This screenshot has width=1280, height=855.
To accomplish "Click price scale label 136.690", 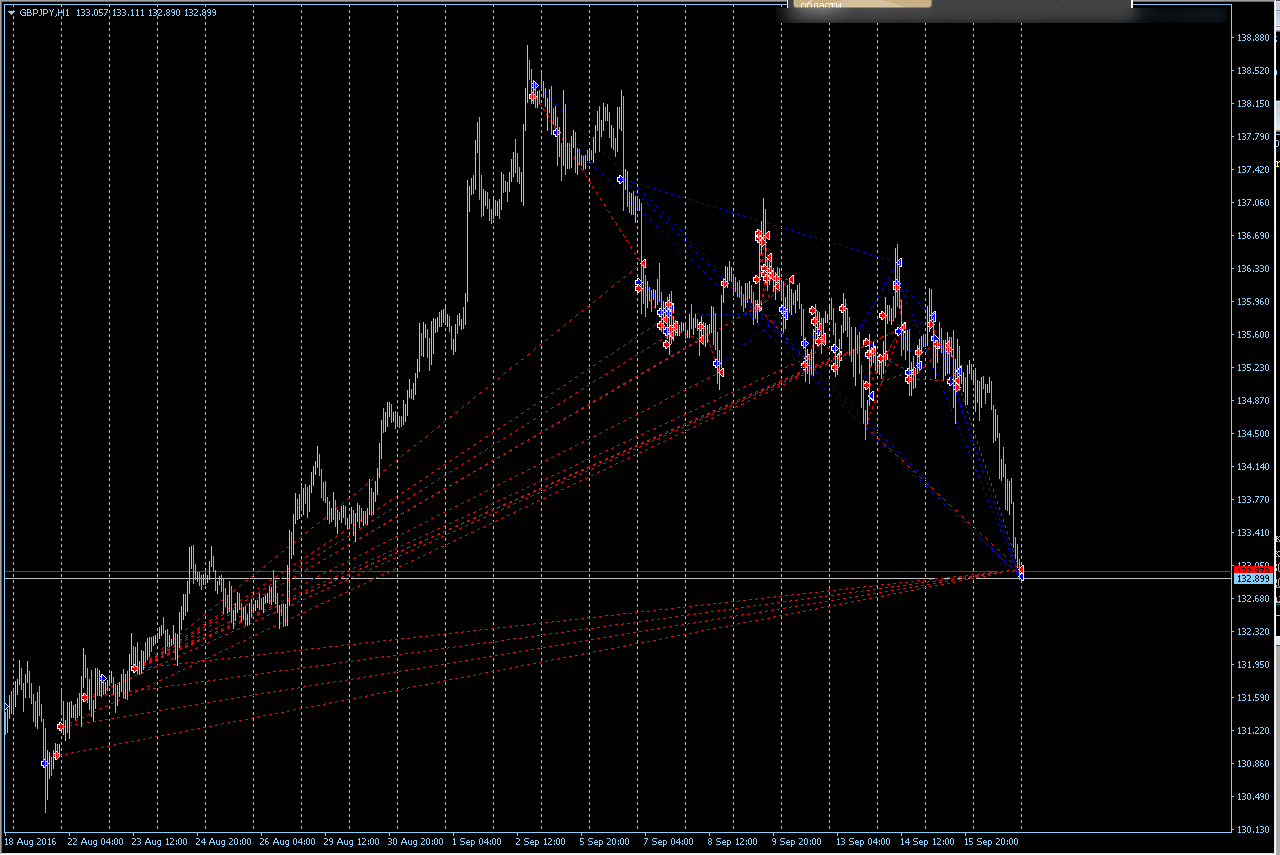I will click(x=1253, y=236).
